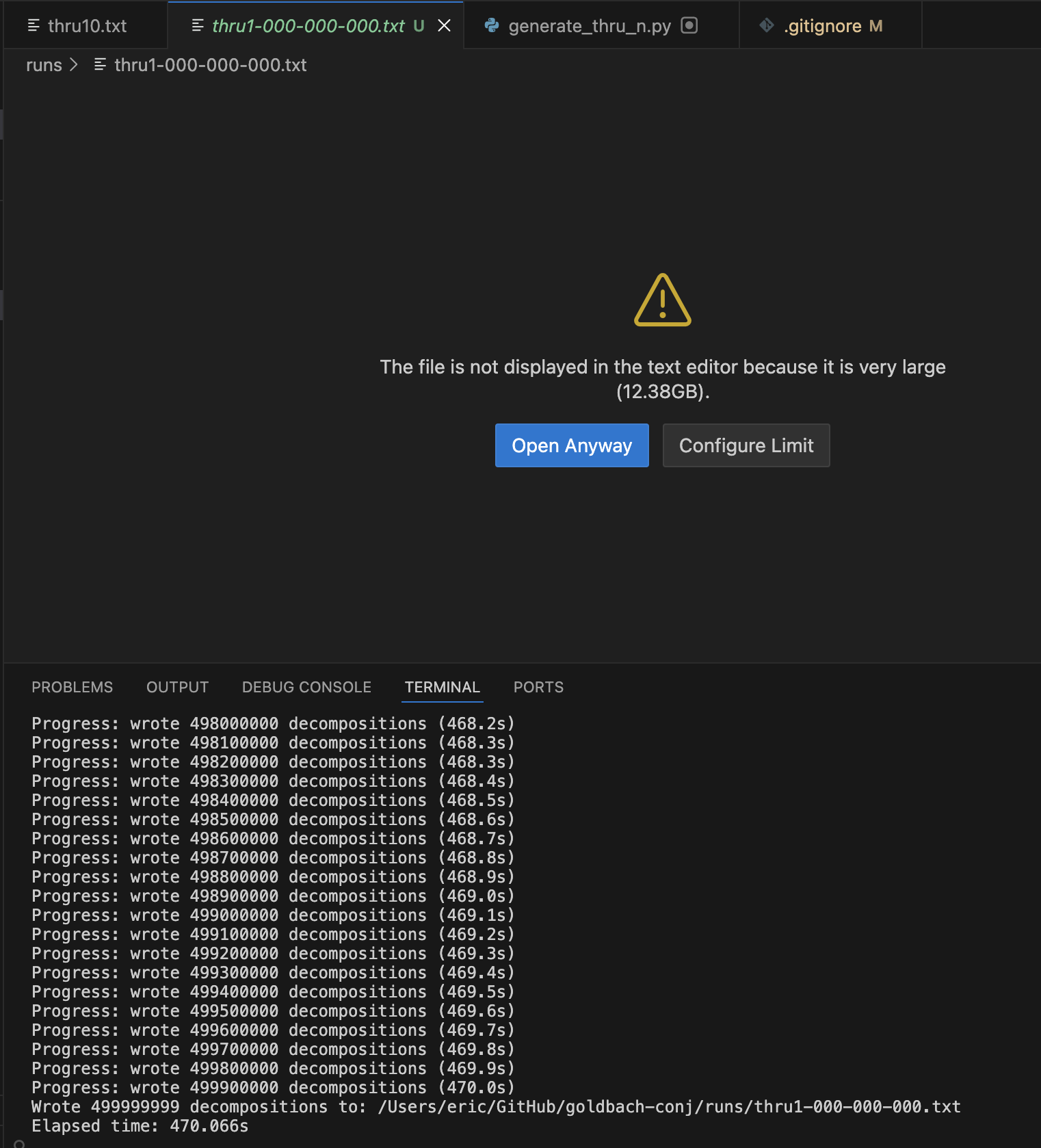Switch to the .gitignore editor tab
1041x1148 pixels.
(x=822, y=26)
